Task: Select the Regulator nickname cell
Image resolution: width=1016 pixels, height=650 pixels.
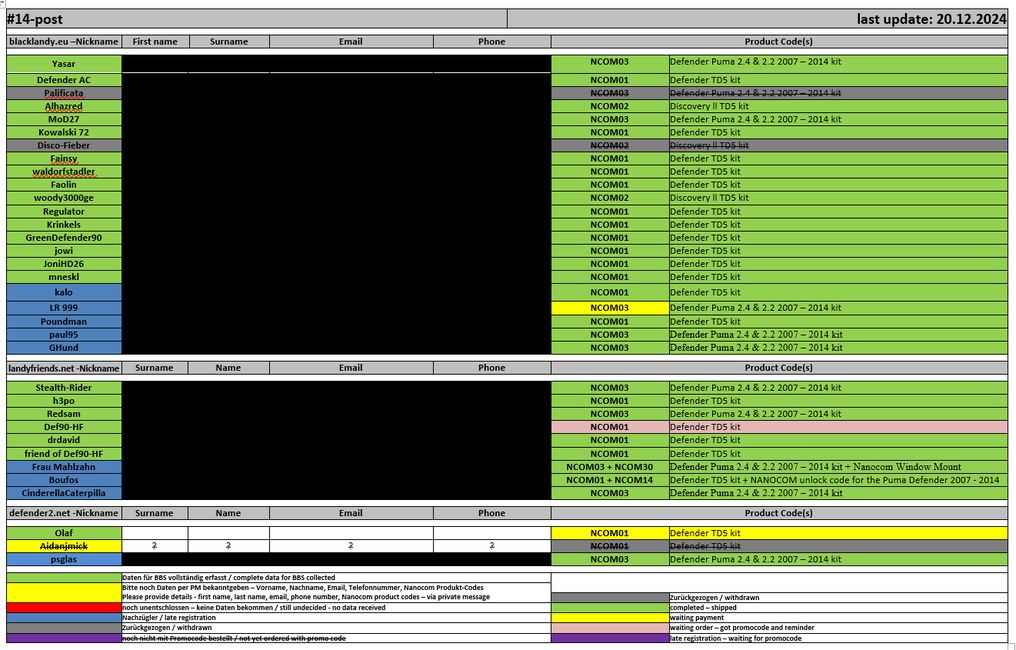Action: 64,212
